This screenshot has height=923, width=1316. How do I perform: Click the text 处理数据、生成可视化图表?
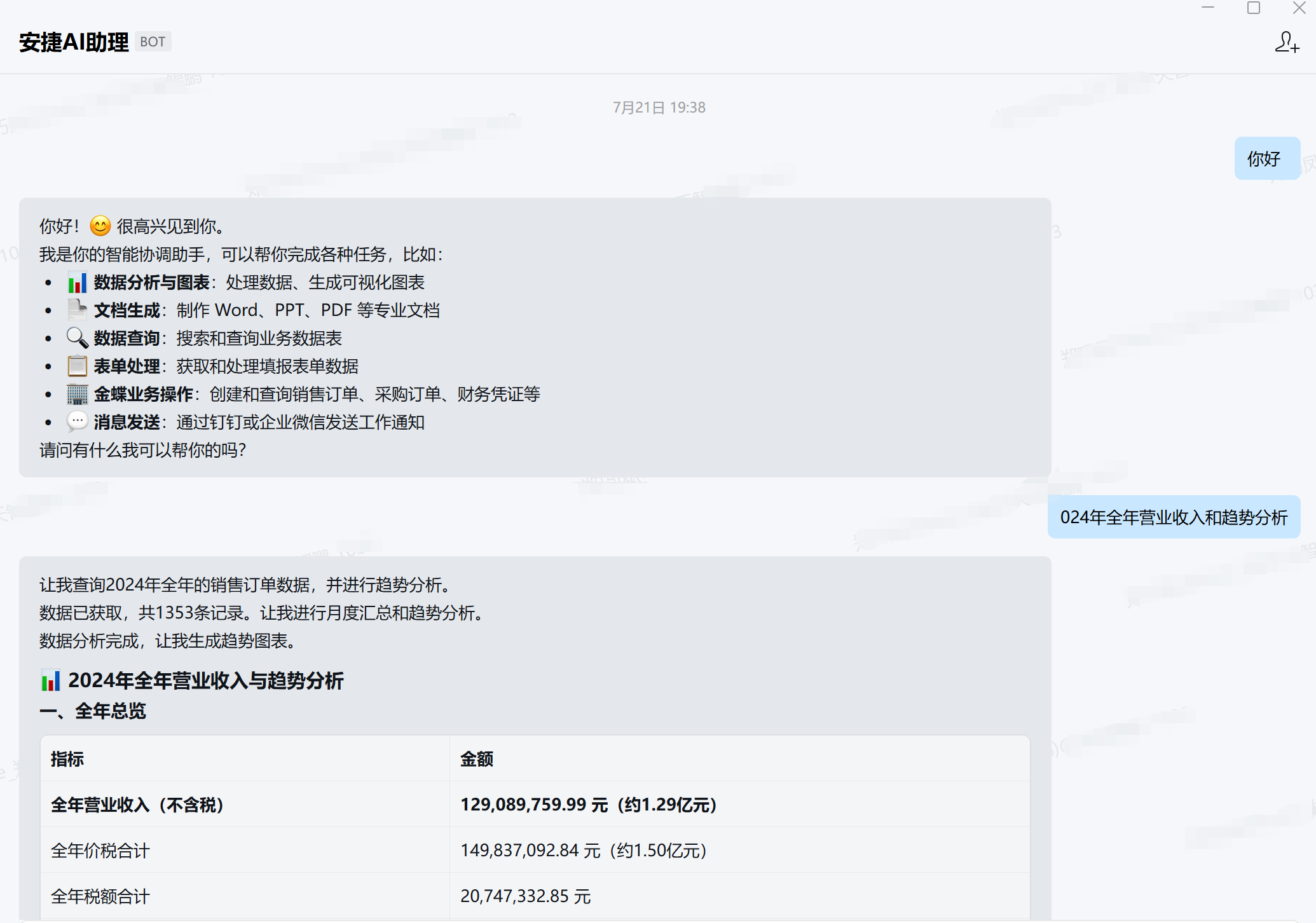click(x=325, y=282)
